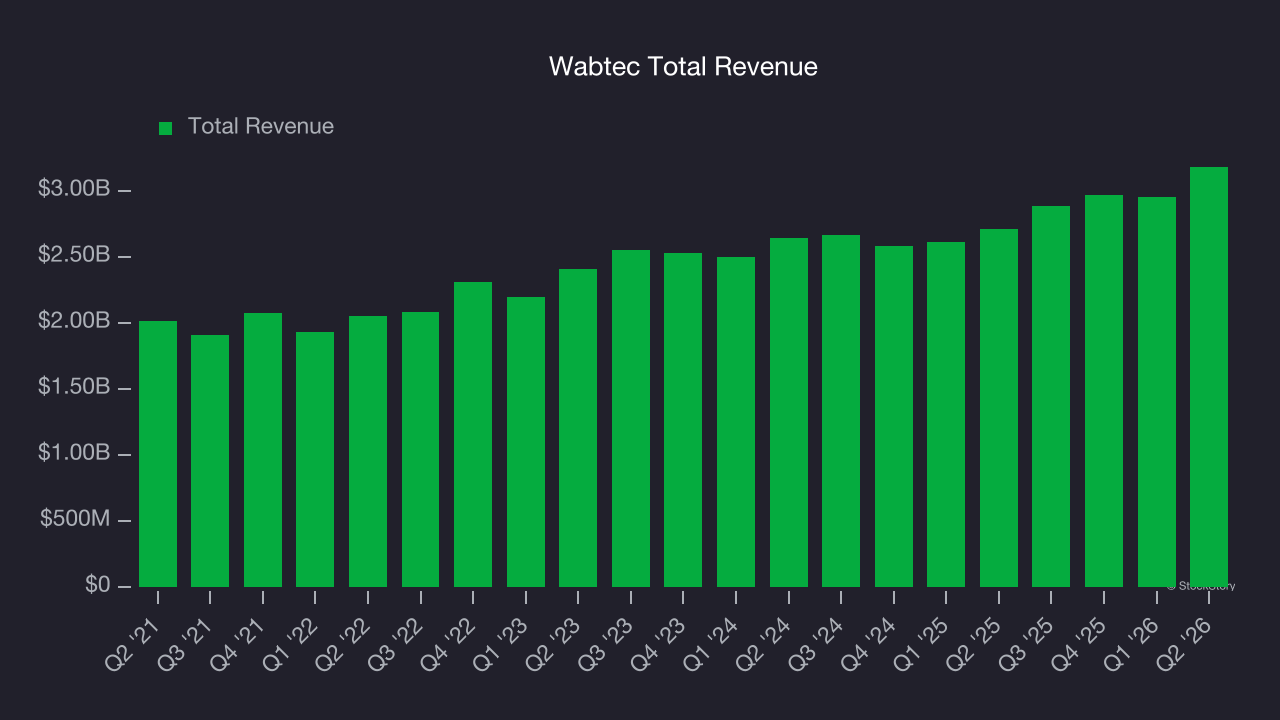Image resolution: width=1280 pixels, height=720 pixels.
Task: Click the $500M y-axis label
Action: 76,519
